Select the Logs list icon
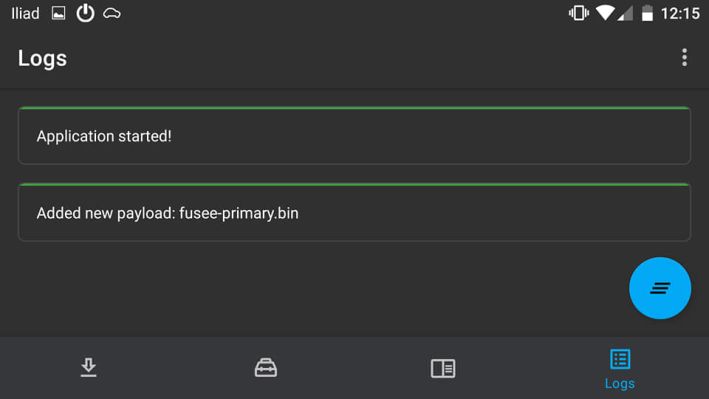 pyautogui.click(x=620, y=359)
